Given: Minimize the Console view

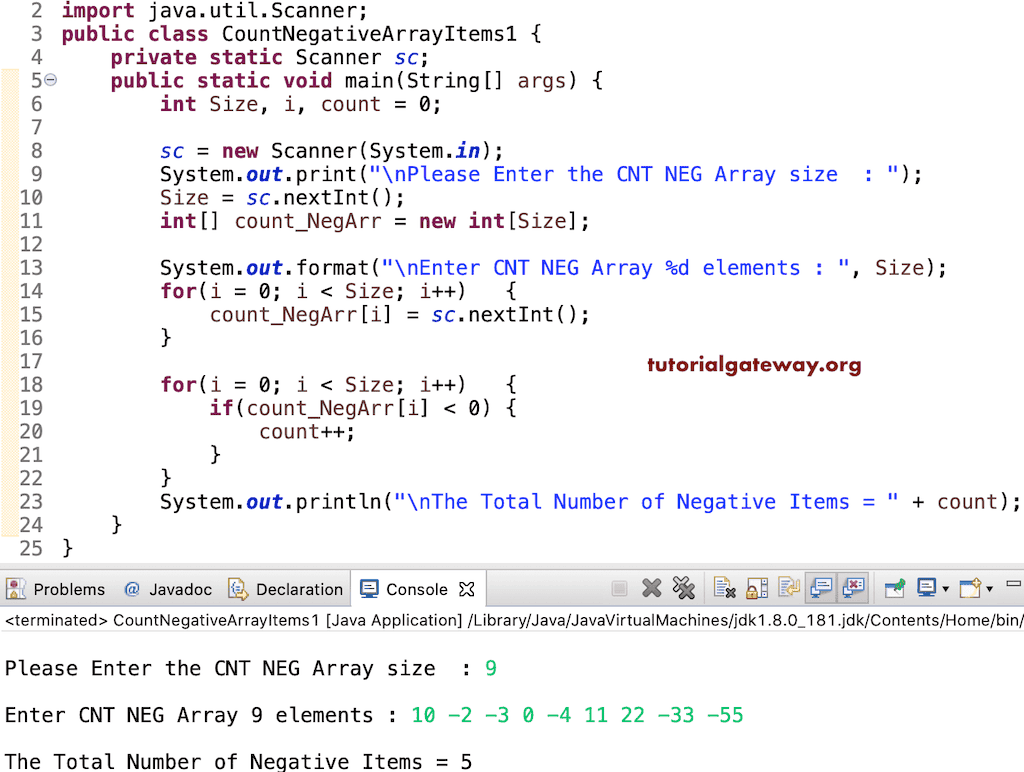Looking at the screenshot, I should pyautogui.click(x=1013, y=585).
